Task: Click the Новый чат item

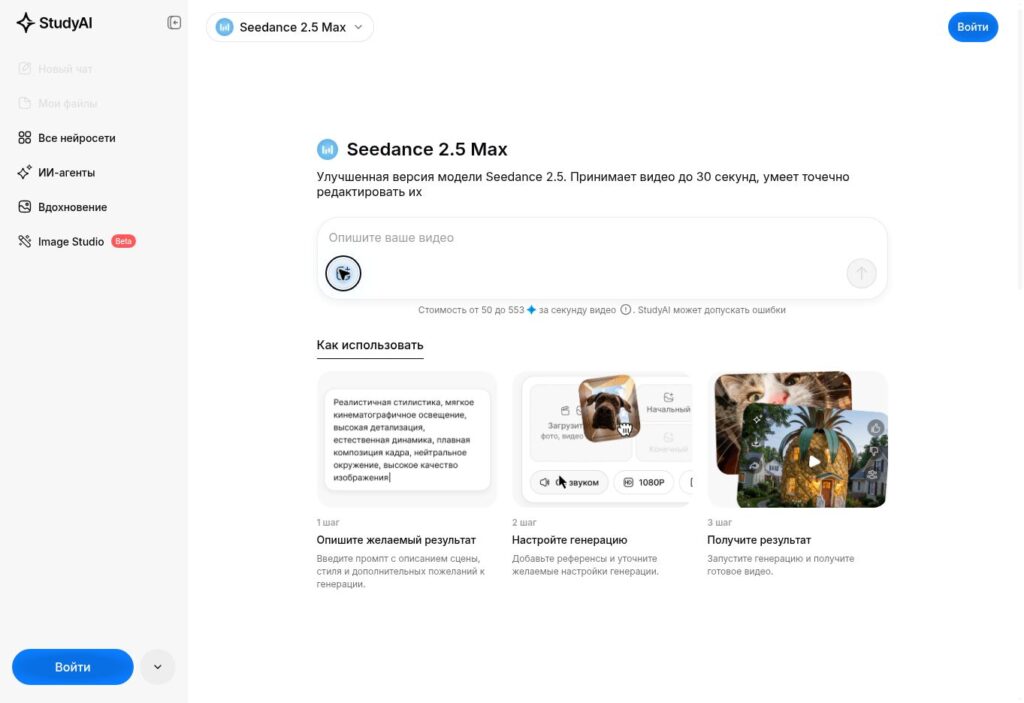Action: [x=56, y=69]
